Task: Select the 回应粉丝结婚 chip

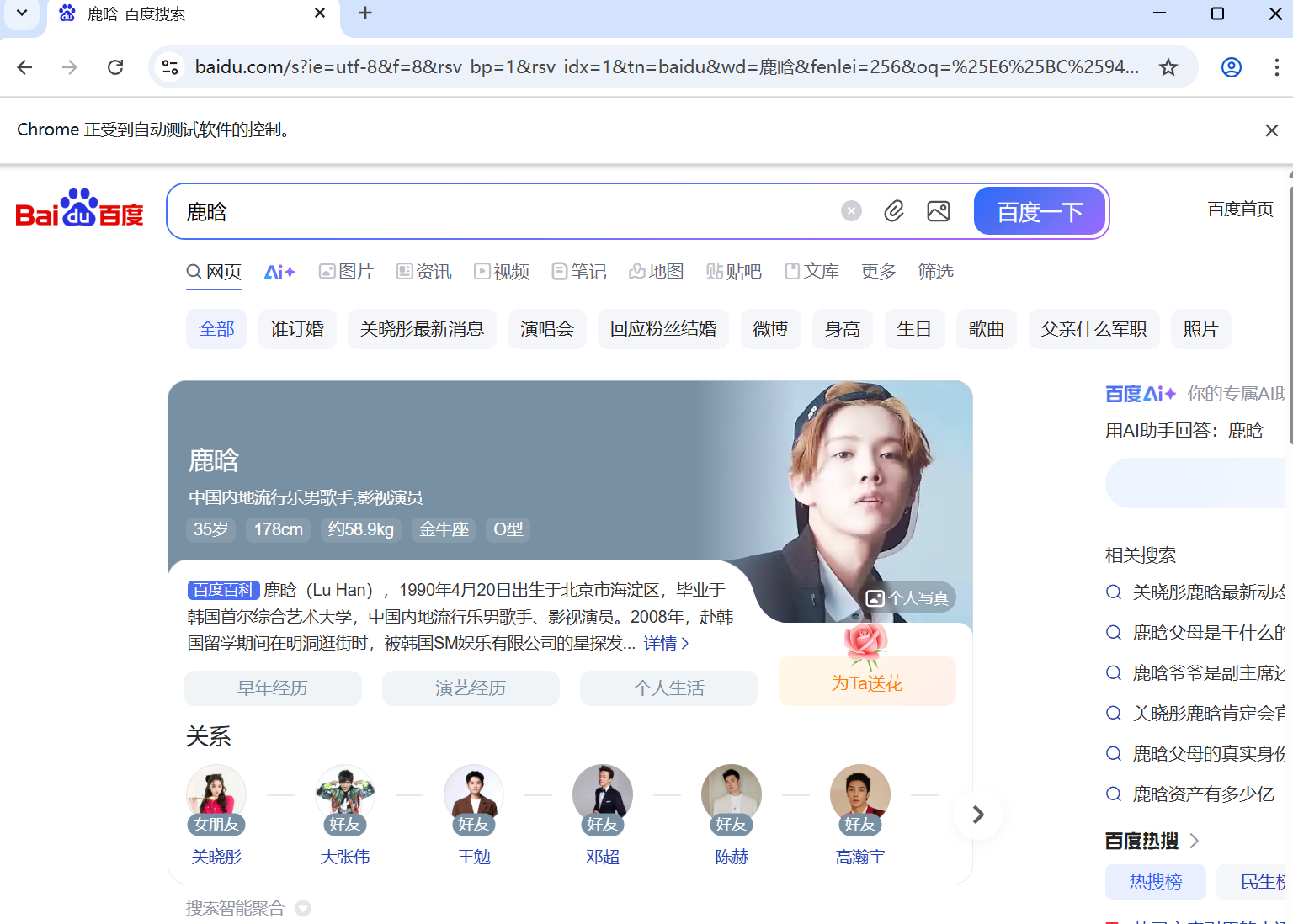Action: pyautogui.click(x=663, y=329)
